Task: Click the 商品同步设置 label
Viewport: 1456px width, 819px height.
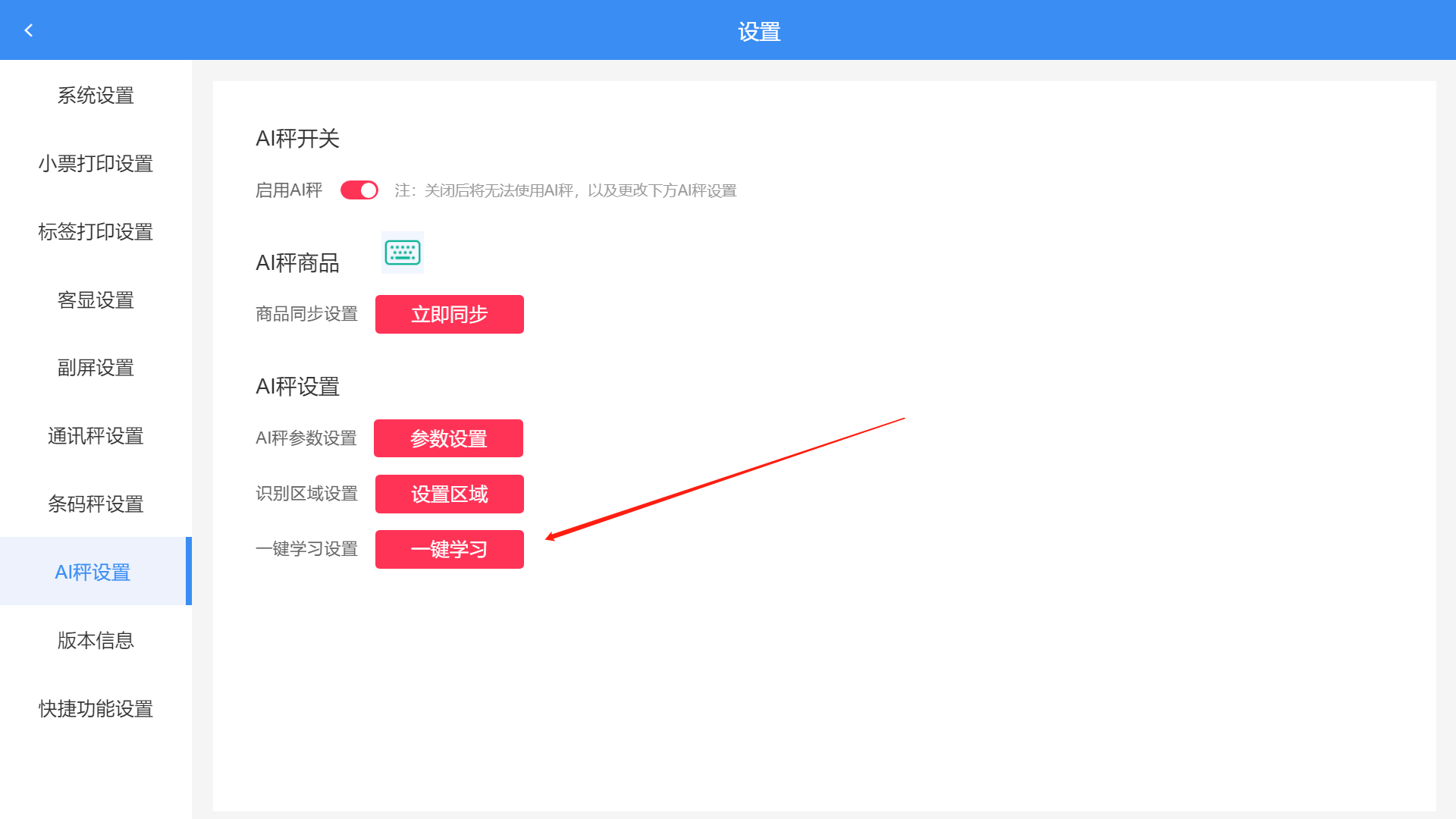Action: pos(306,314)
